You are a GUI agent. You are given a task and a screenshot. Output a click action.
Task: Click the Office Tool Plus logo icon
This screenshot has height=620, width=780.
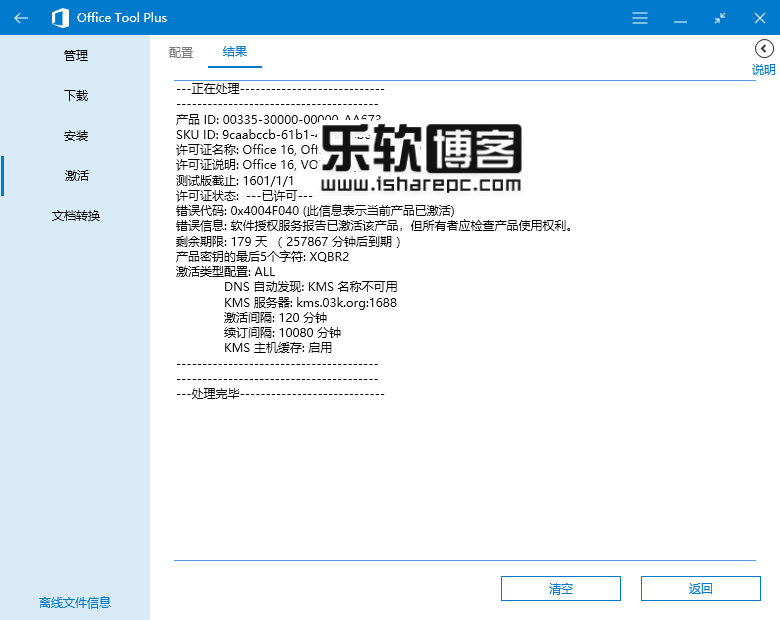[x=61, y=18]
